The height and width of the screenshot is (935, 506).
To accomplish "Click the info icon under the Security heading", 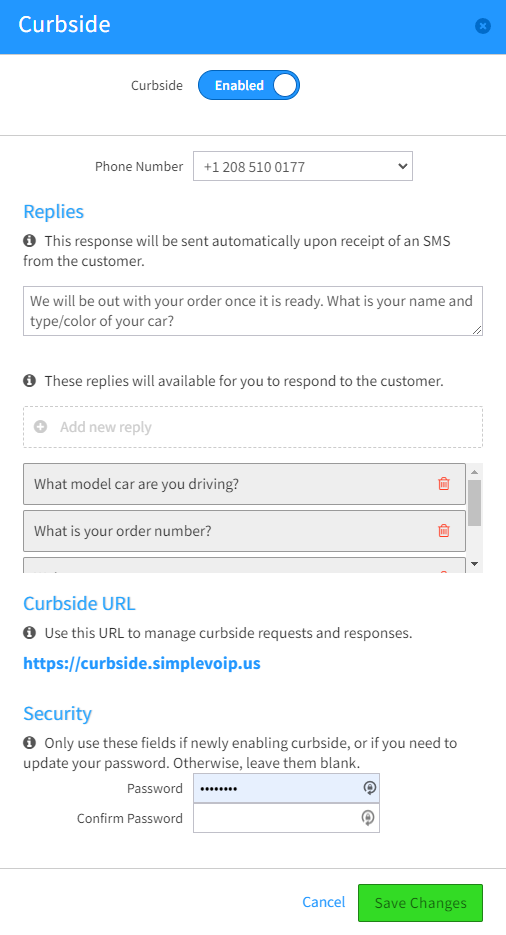I will pos(29,743).
